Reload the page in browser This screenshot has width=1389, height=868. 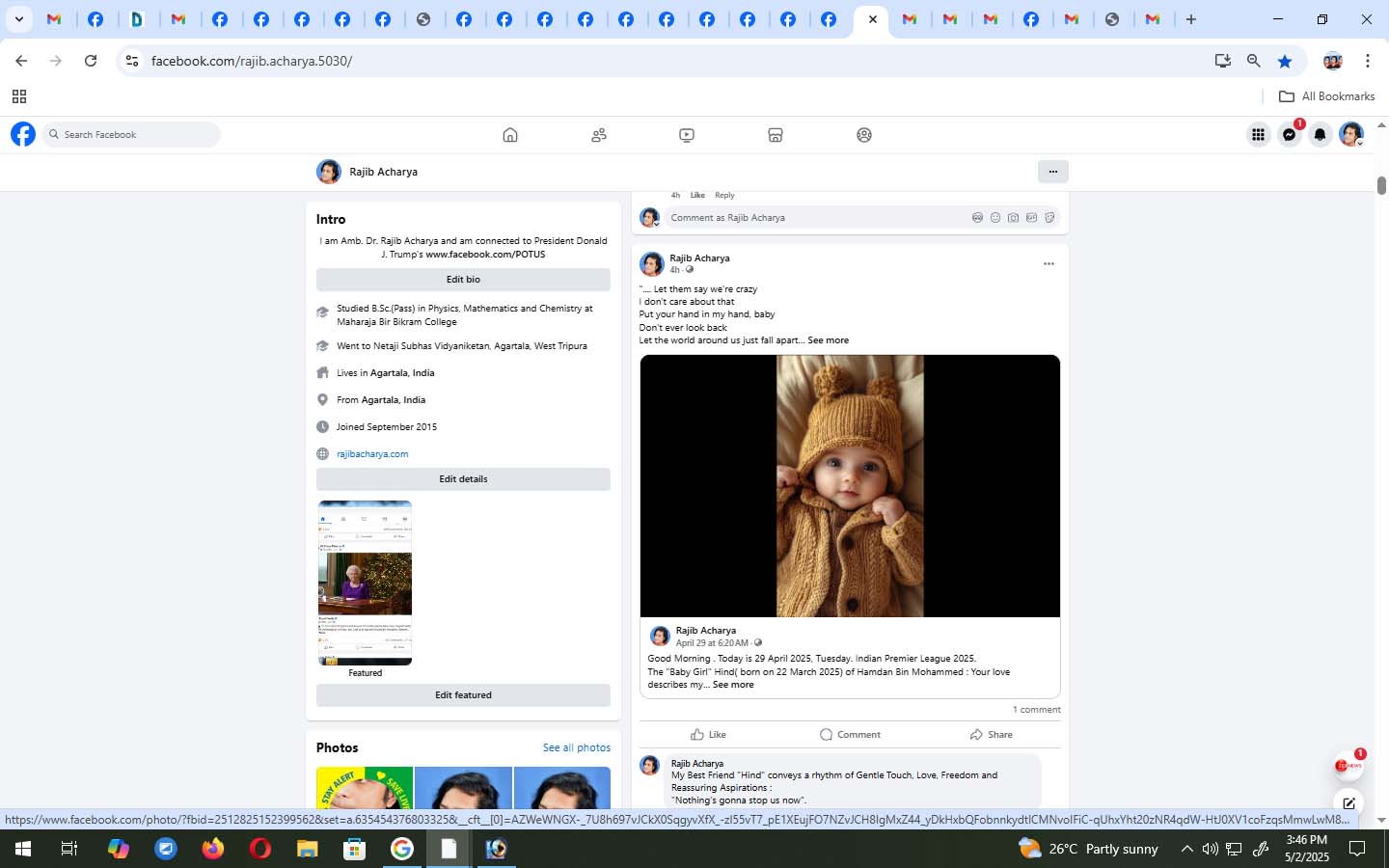point(91,61)
